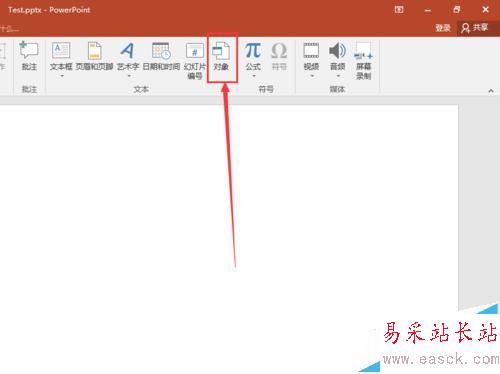This screenshot has height=374, width=500.
Task: Insert slide number (幻灯片编号)
Action: click(x=195, y=60)
